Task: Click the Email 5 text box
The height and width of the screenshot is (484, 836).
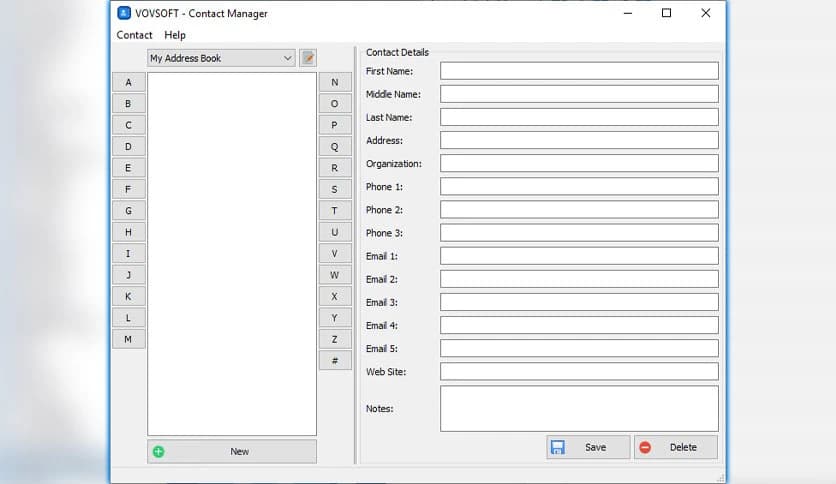Action: click(579, 349)
